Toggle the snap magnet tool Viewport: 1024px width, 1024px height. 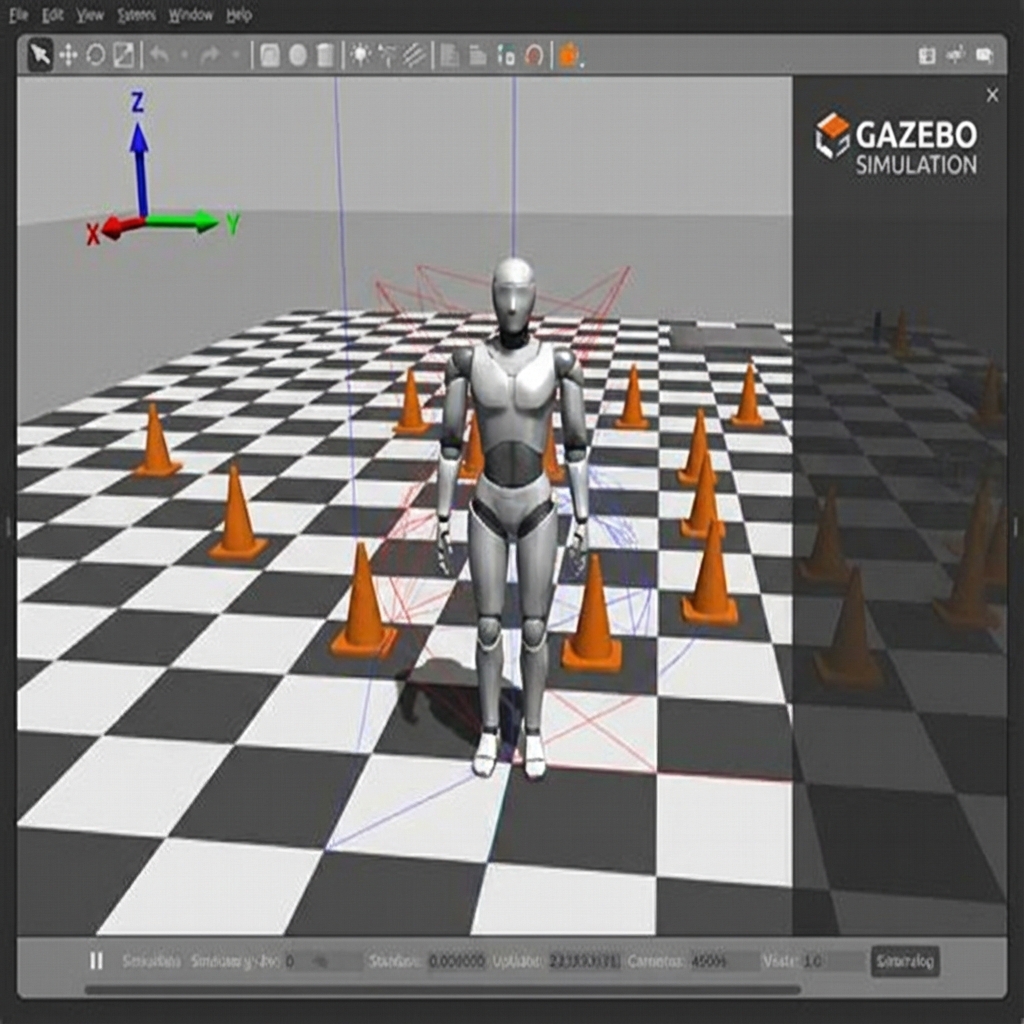536,56
